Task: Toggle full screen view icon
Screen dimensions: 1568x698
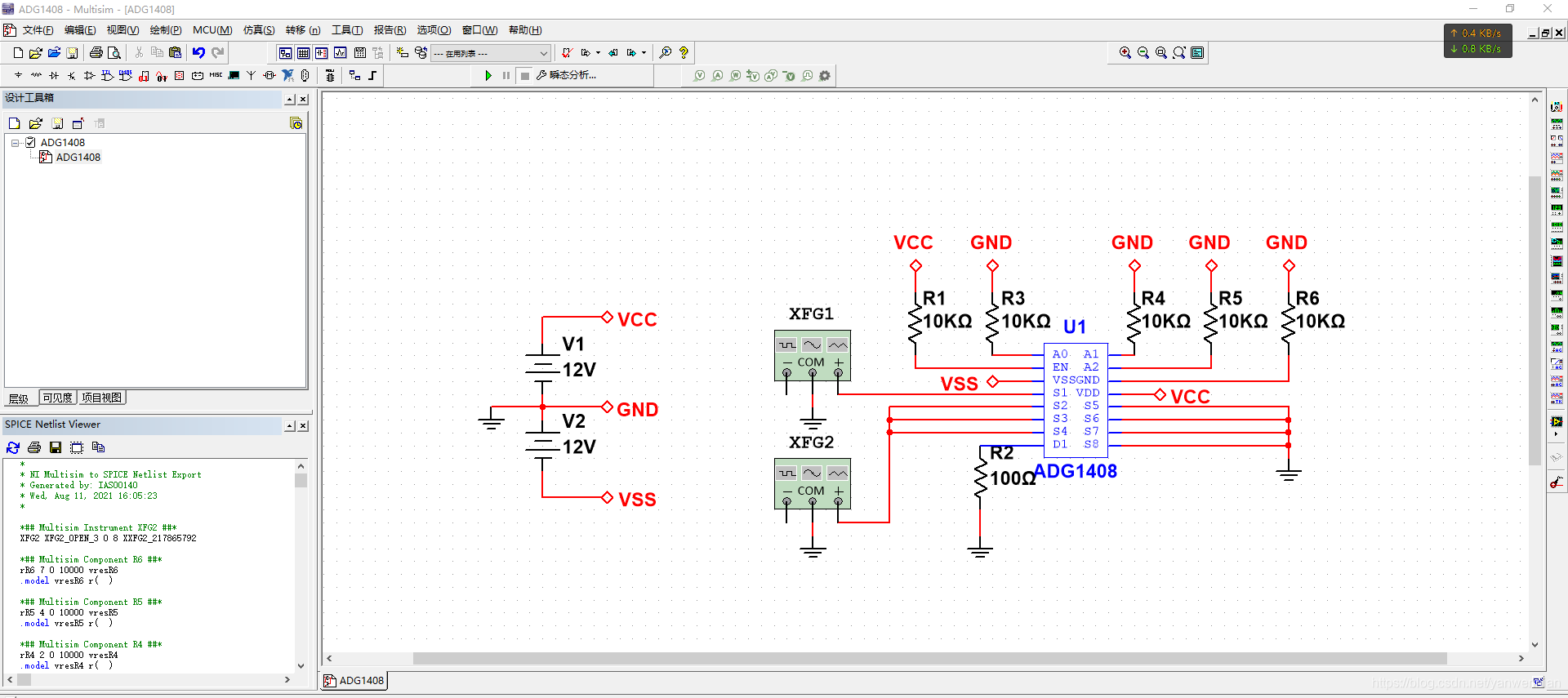Action: tap(1197, 53)
